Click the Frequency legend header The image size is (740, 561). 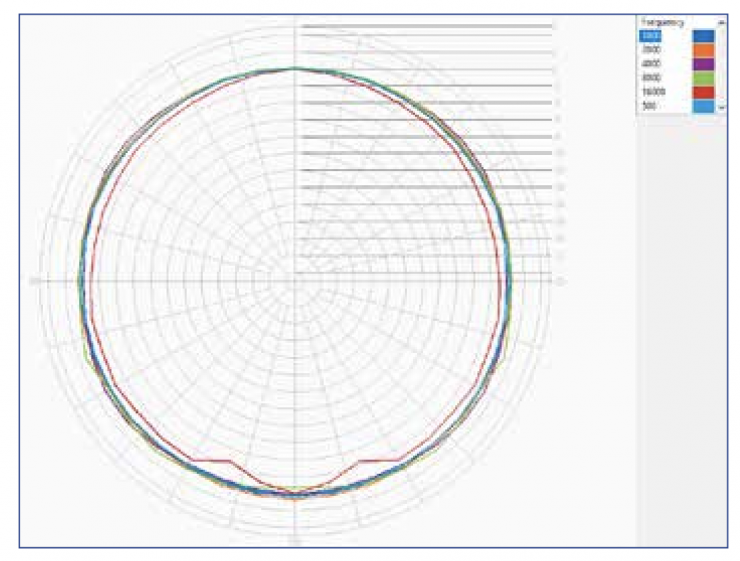(662, 21)
